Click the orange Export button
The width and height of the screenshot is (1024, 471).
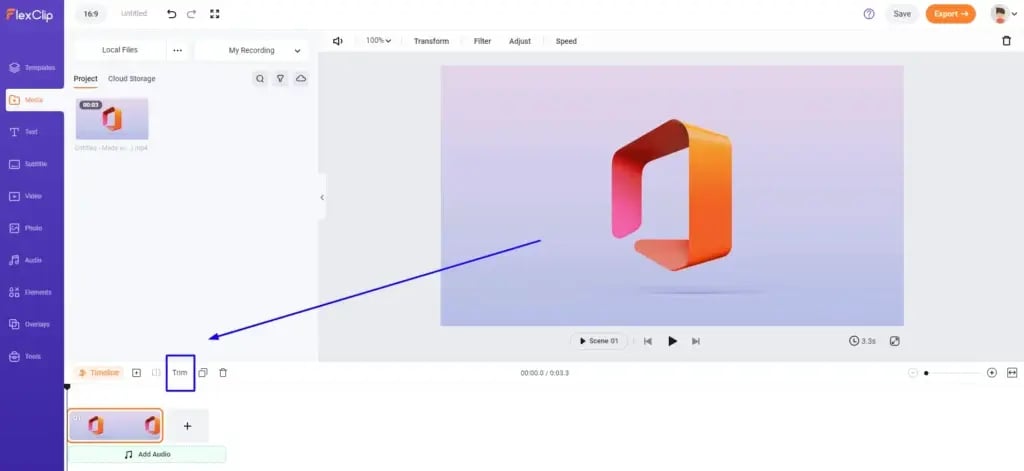pos(950,14)
